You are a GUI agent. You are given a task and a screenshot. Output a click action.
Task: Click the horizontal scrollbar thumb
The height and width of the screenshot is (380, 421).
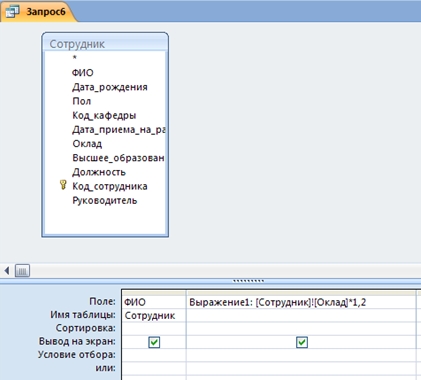22,271
